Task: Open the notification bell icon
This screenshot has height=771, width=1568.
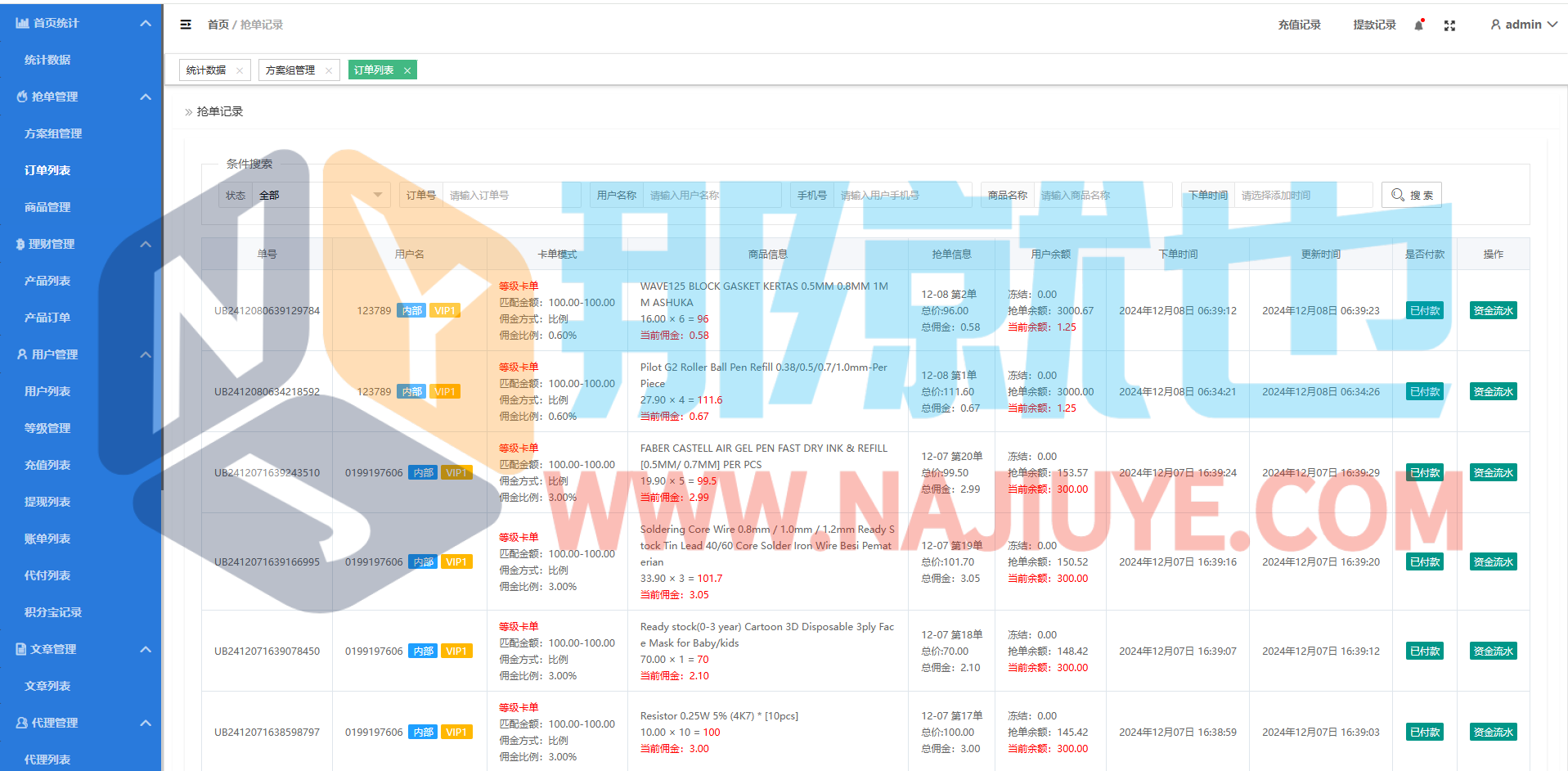Action: pos(1418,25)
